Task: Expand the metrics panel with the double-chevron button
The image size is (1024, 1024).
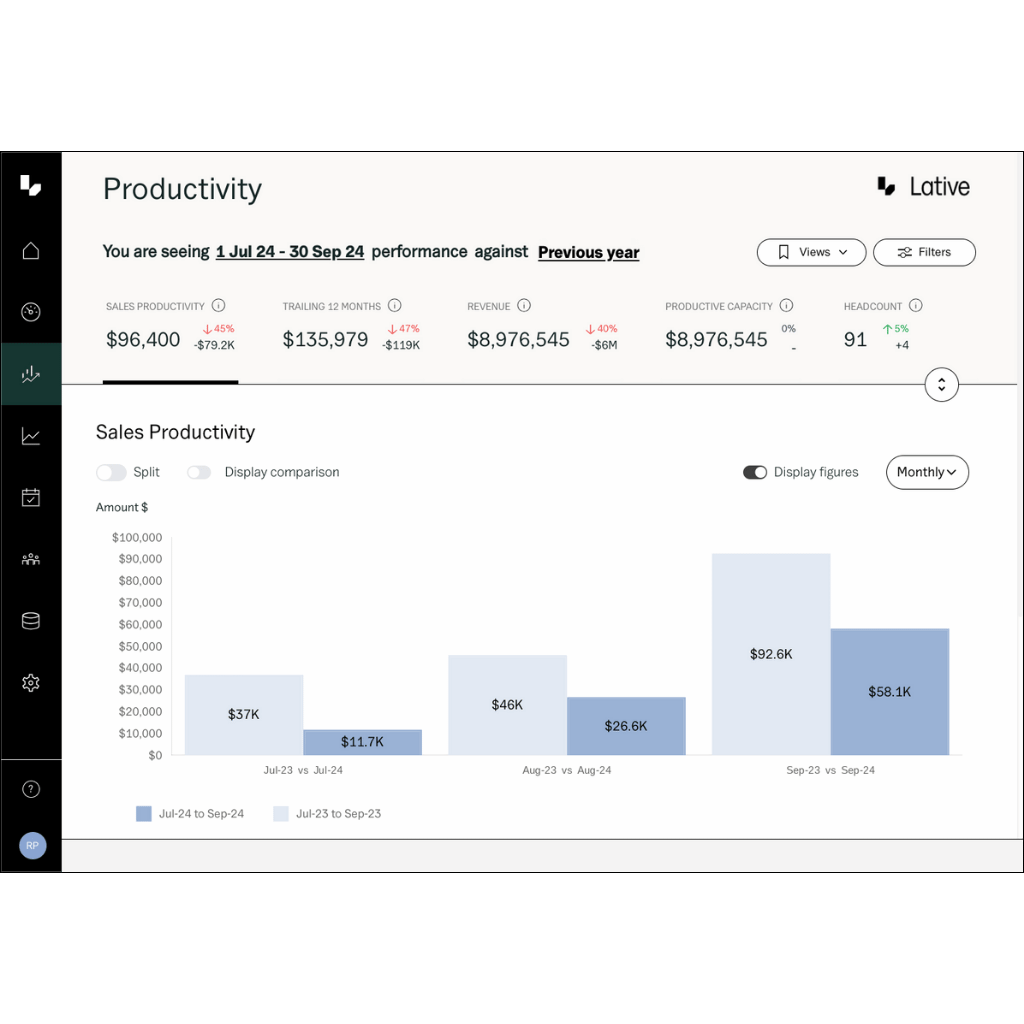Action: click(x=941, y=384)
